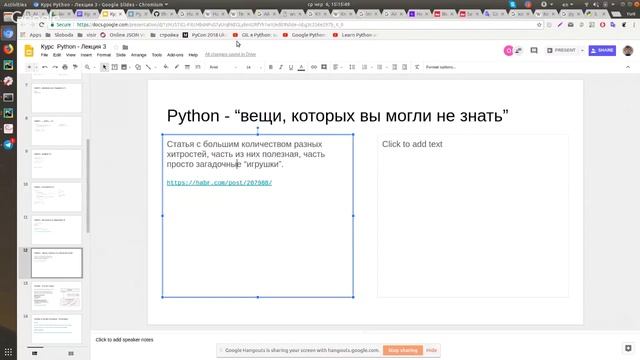This screenshot has width=640, height=360.
Task: Click the Stop sharing button
Action: [x=403, y=350]
